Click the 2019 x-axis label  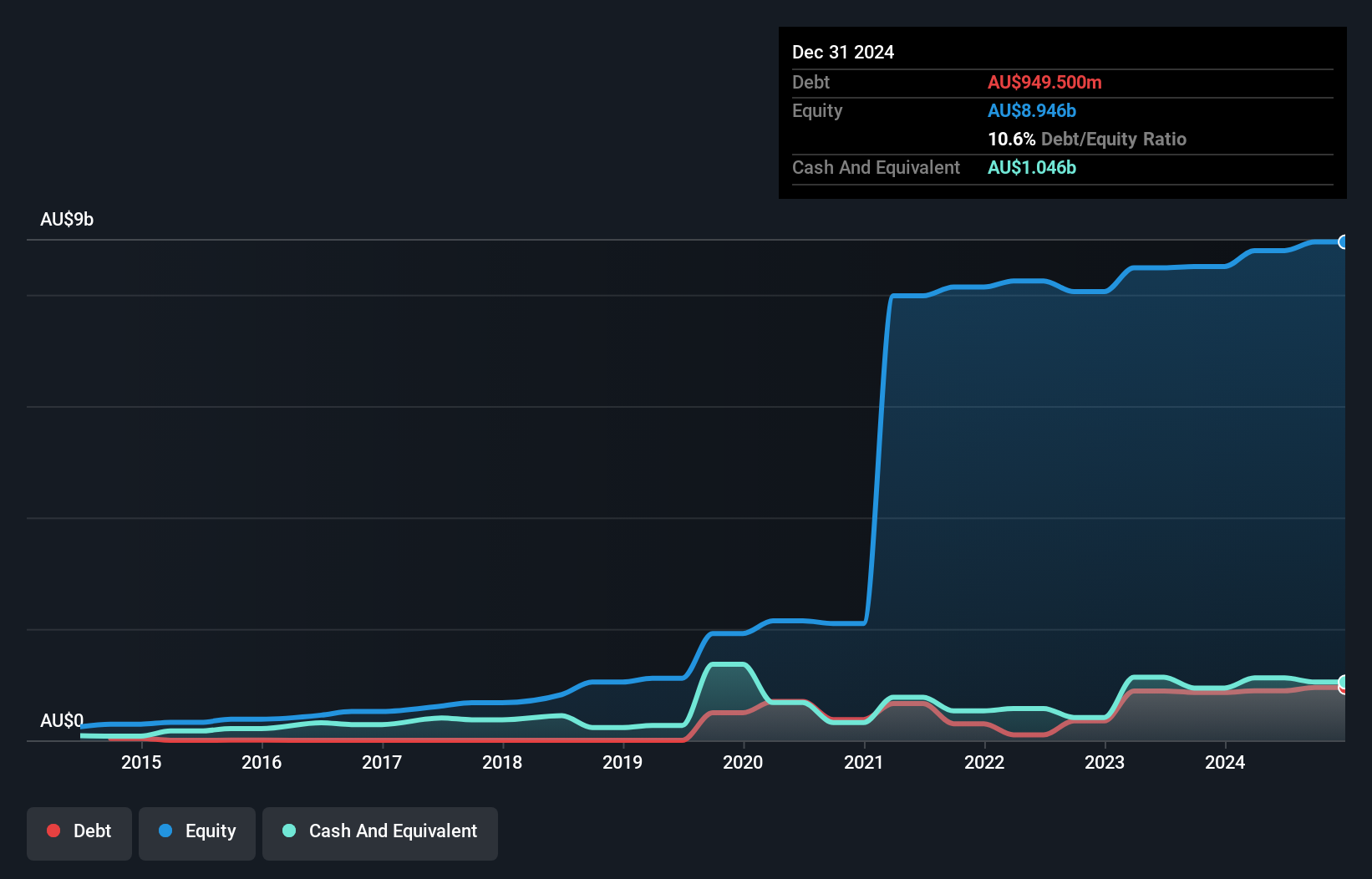(622, 762)
